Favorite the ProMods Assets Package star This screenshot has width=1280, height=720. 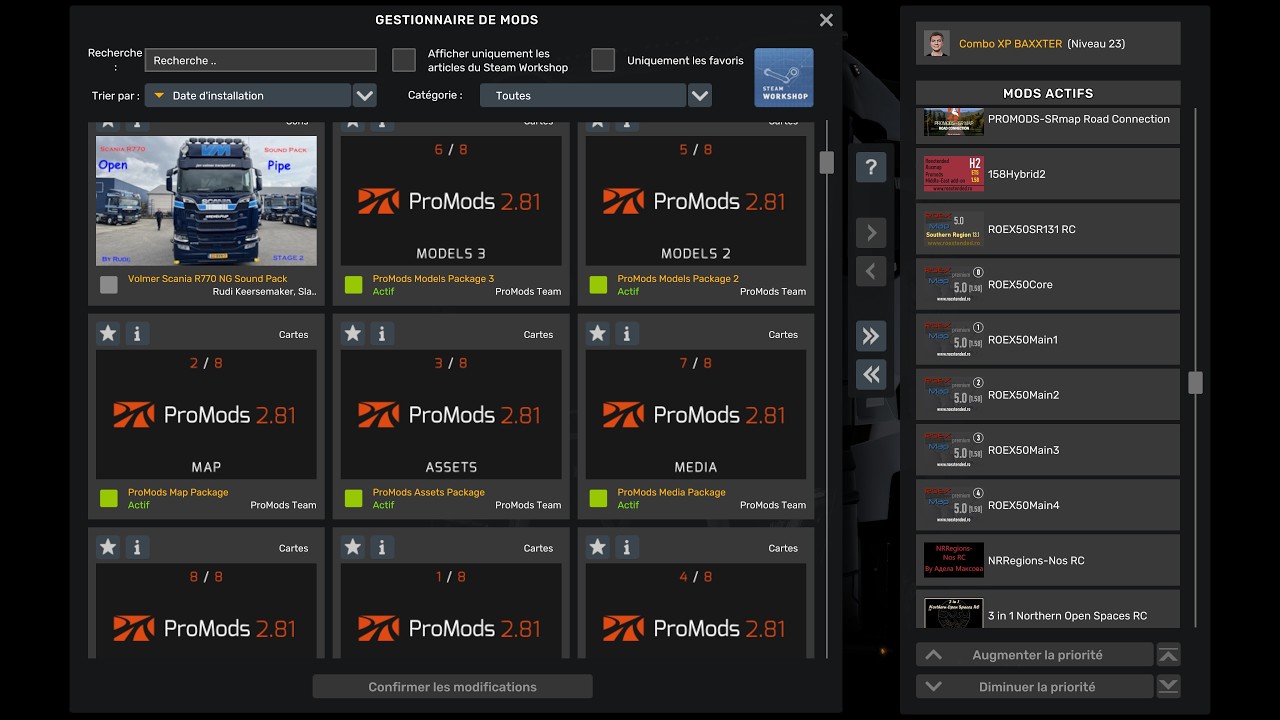pos(353,333)
